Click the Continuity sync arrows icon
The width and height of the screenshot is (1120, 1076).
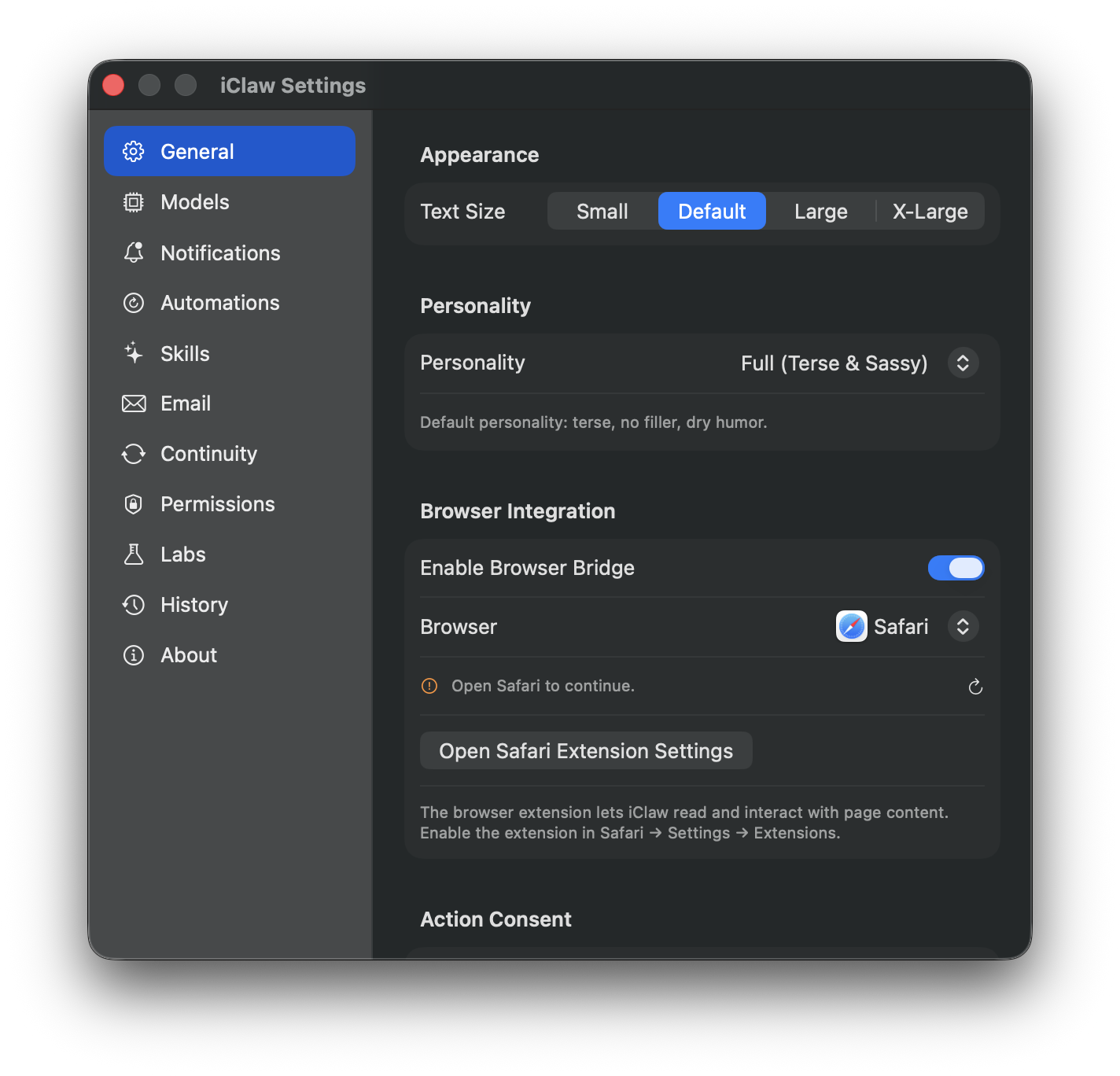134,454
